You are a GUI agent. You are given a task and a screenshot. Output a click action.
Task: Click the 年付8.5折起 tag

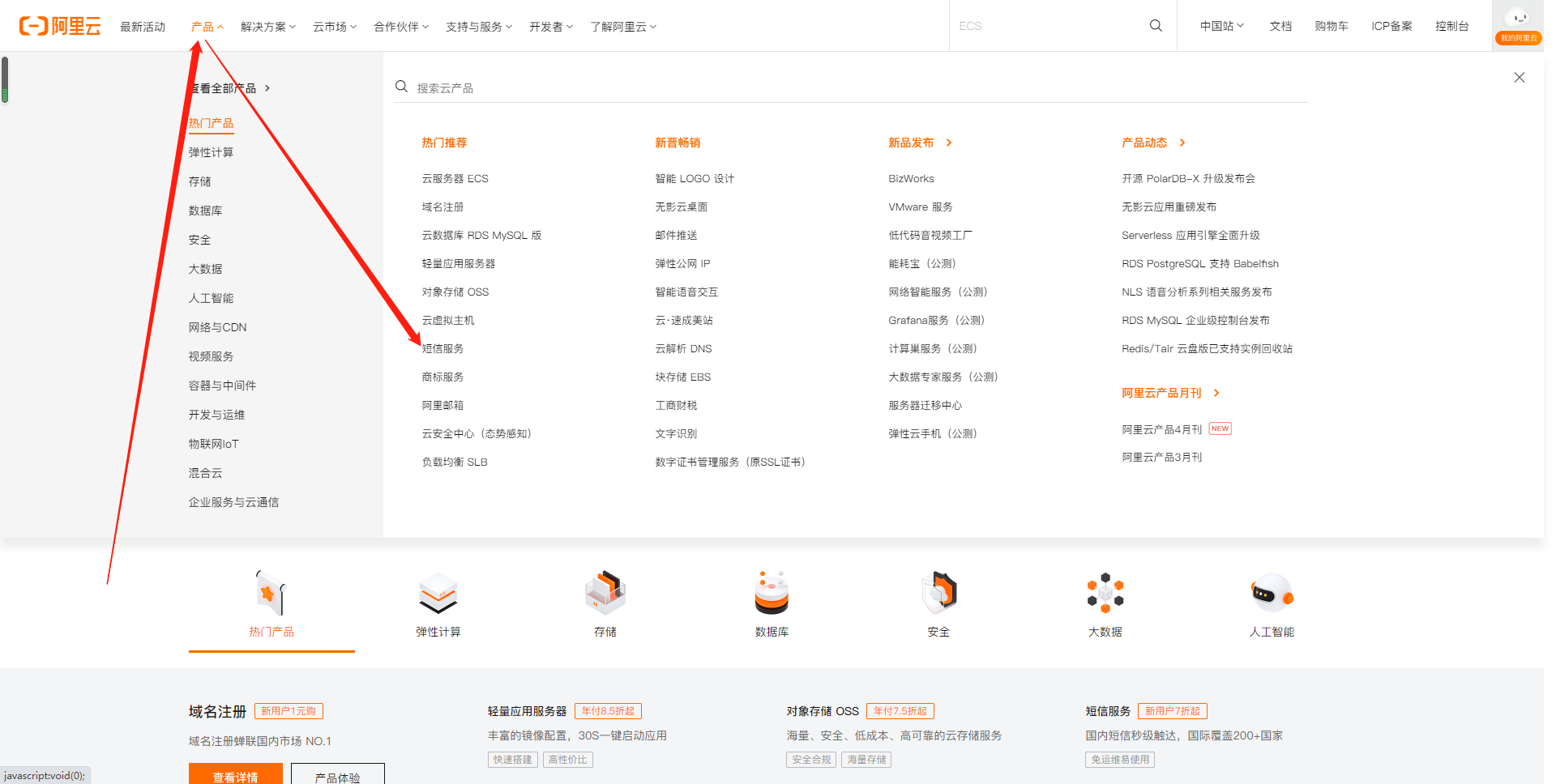point(608,711)
